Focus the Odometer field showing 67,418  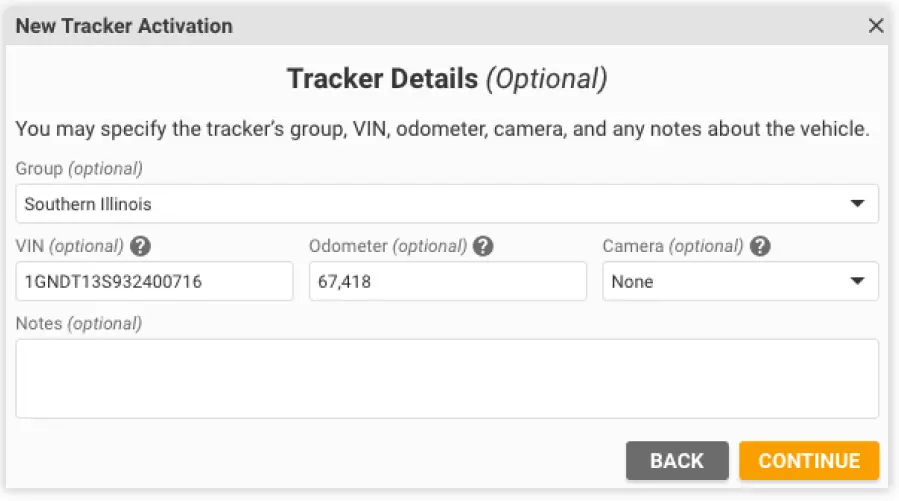(x=447, y=282)
